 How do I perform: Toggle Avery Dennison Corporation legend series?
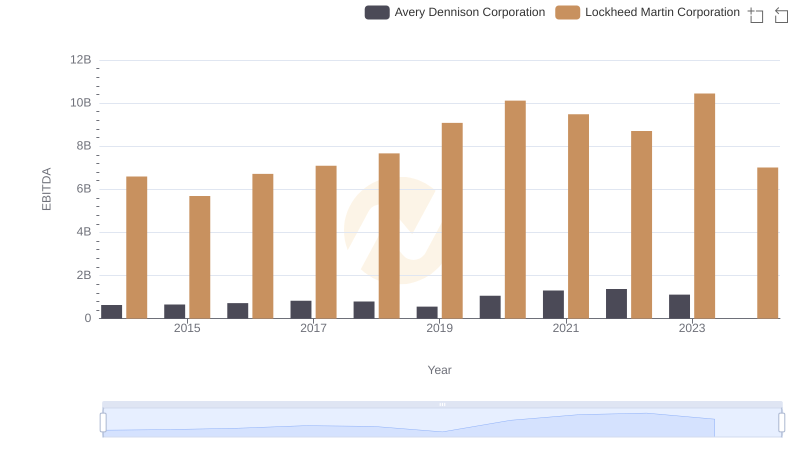[455, 12]
